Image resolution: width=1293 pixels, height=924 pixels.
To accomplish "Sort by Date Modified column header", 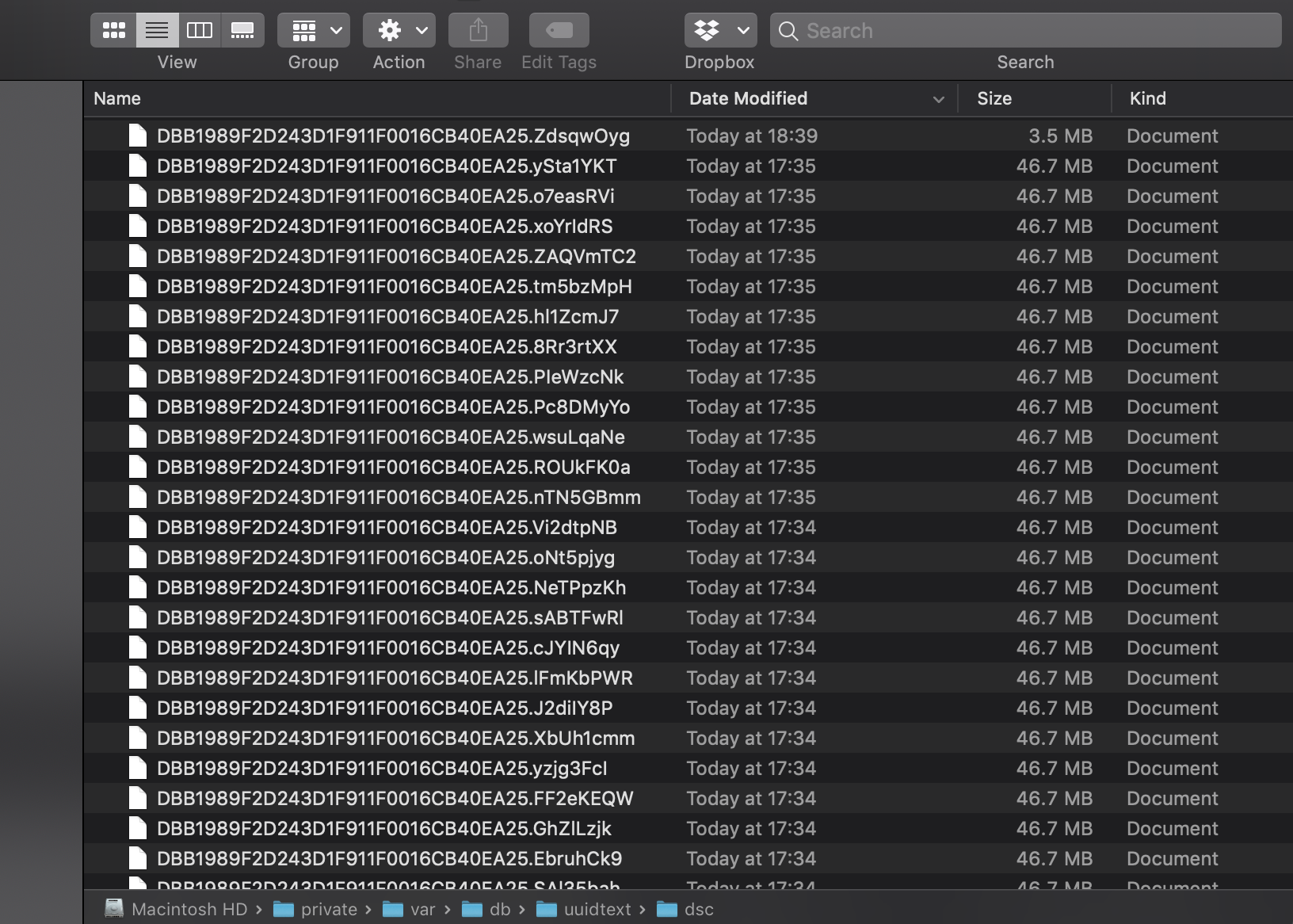I will [x=748, y=98].
